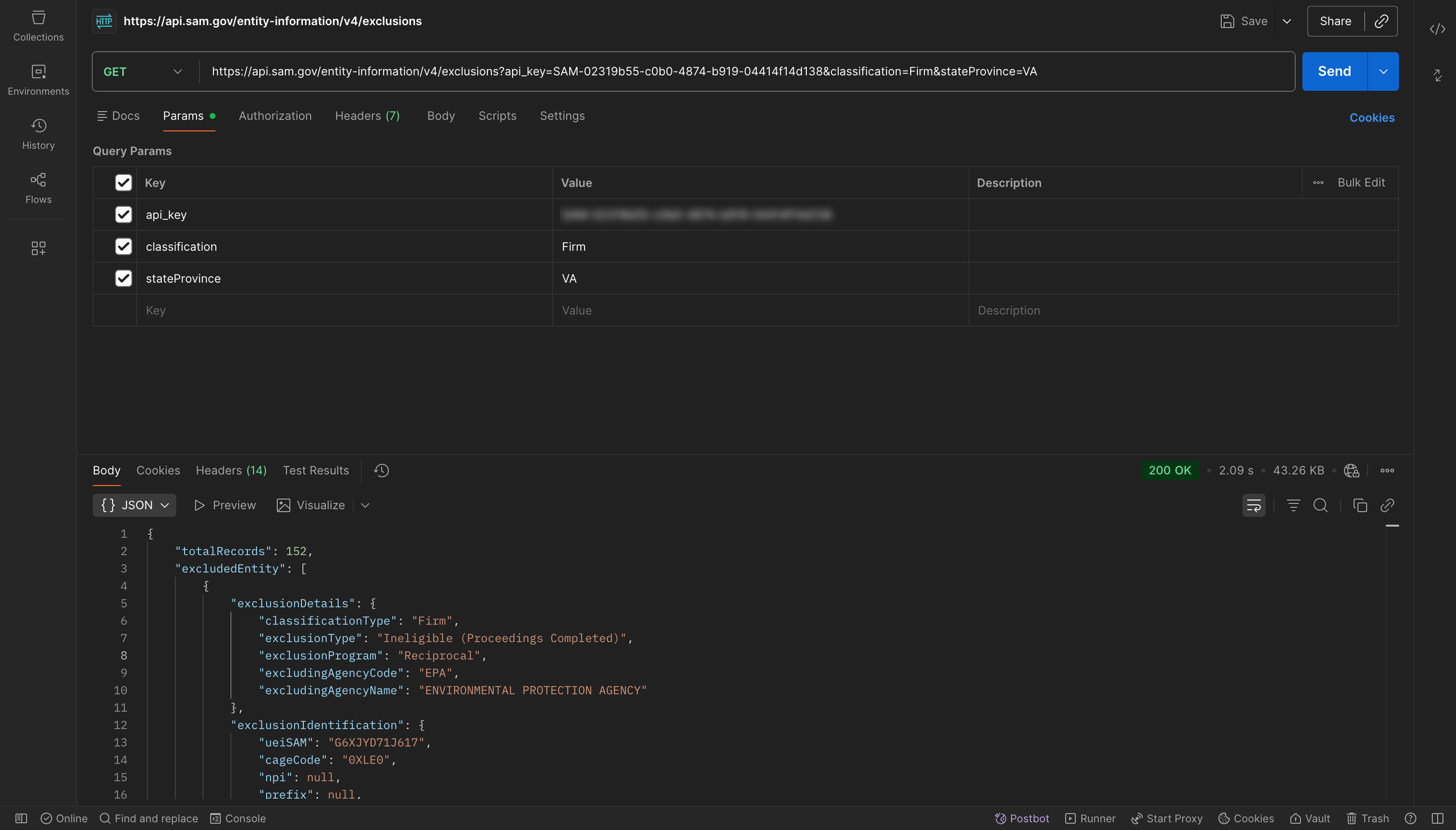Image resolution: width=1456 pixels, height=830 pixels.
Task: Open the Collections sidebar panel
Action: 38,26
